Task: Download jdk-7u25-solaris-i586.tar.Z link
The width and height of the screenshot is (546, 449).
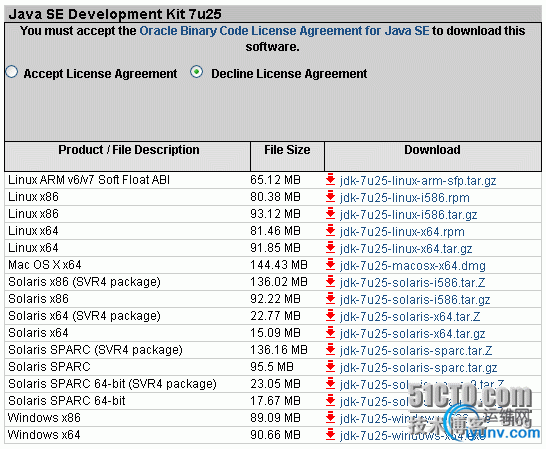Action: tap(413, 282)
